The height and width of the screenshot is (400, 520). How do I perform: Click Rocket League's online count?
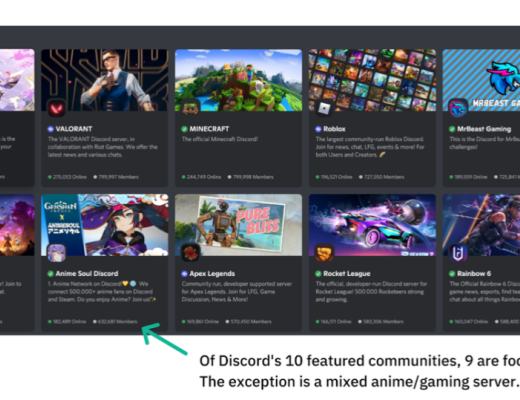tap(334, 322)
